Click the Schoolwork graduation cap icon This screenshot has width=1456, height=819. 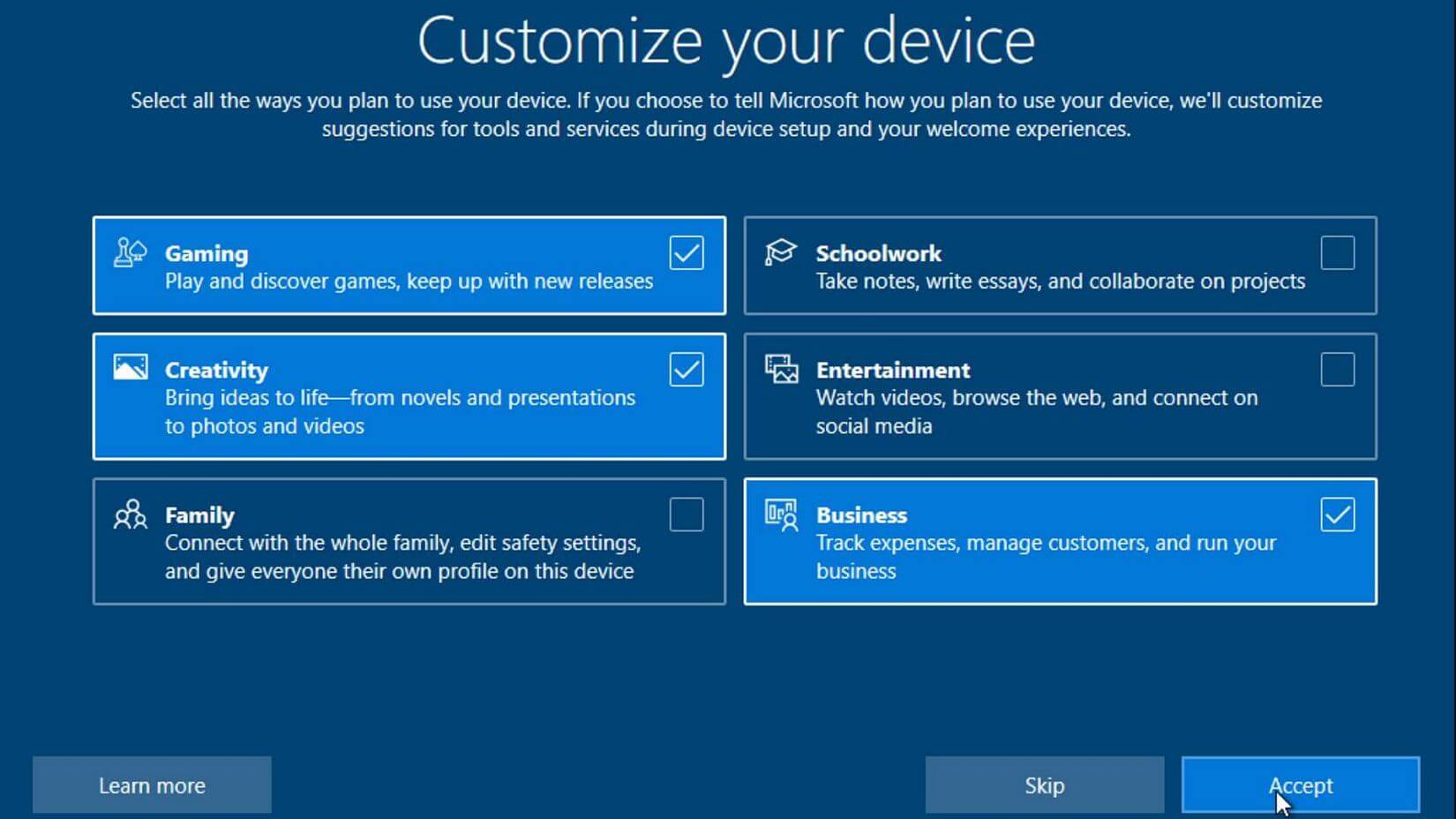click(x=780, y=253)
